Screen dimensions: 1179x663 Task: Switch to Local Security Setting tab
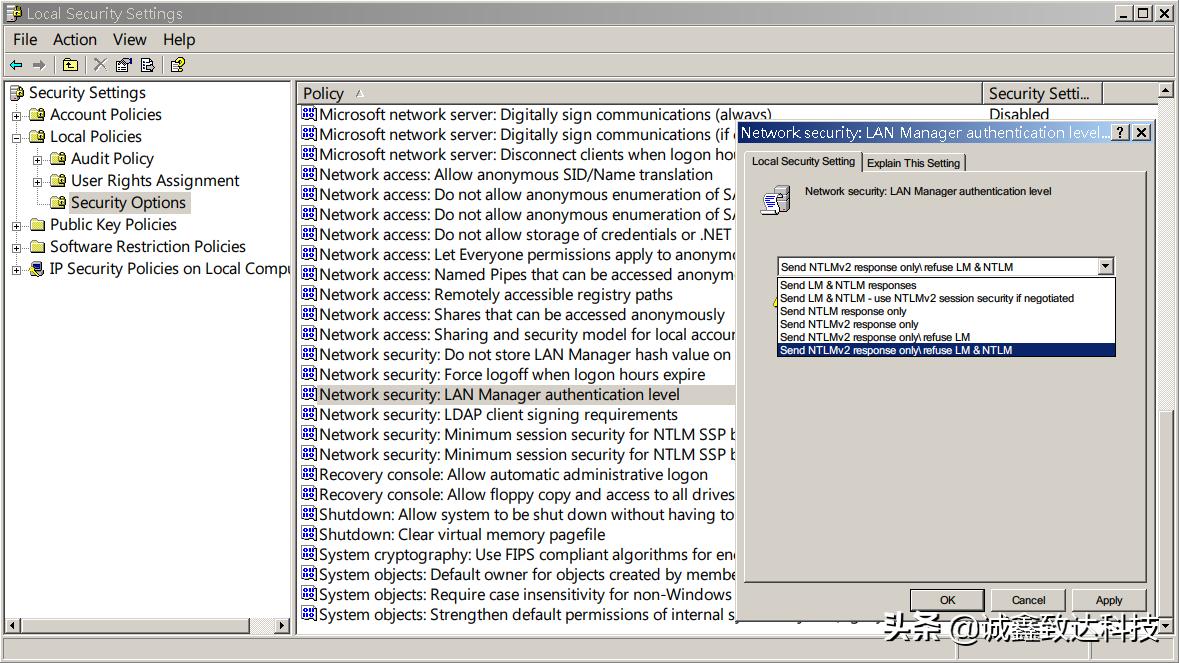pos(803,162)
